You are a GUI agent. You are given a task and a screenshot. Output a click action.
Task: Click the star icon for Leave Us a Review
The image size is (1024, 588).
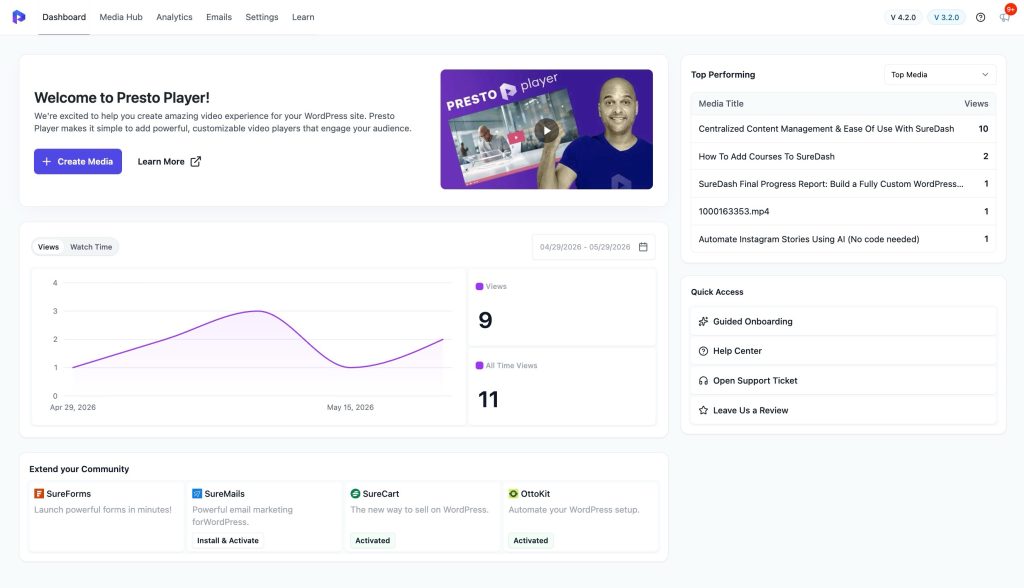click(x=703, y=410)
